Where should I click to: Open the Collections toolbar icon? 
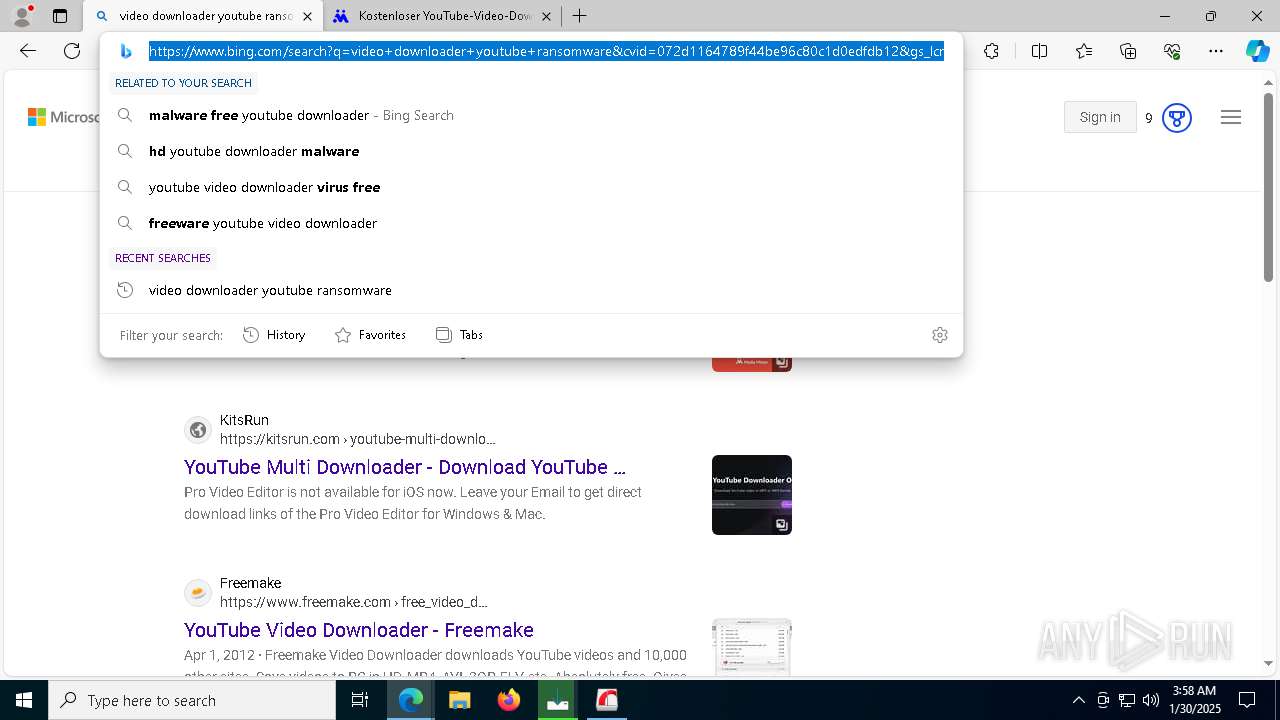click(1128, 51)
